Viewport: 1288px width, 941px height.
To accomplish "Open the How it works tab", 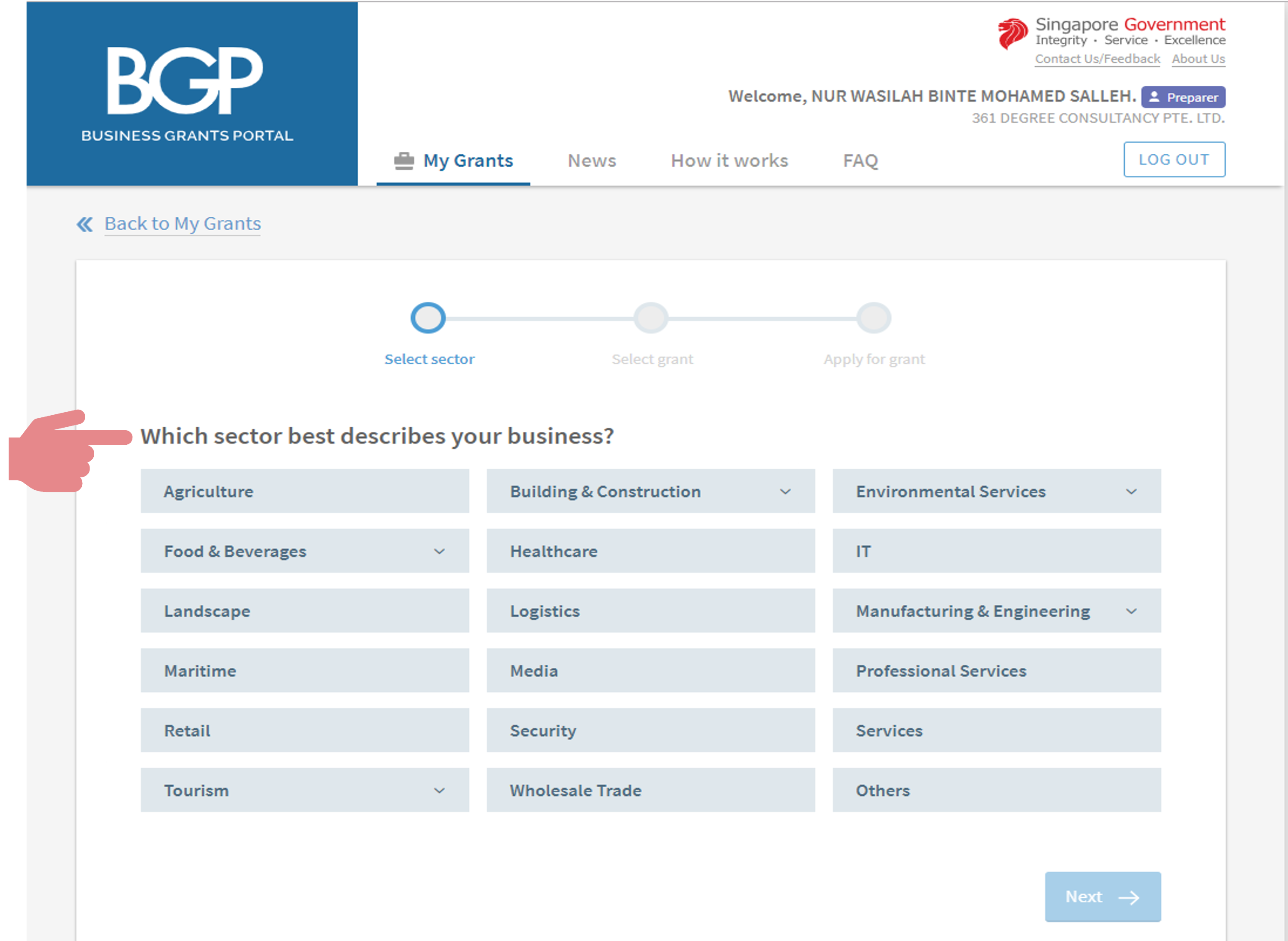I will pyautogui.click(x=729, y=161).
